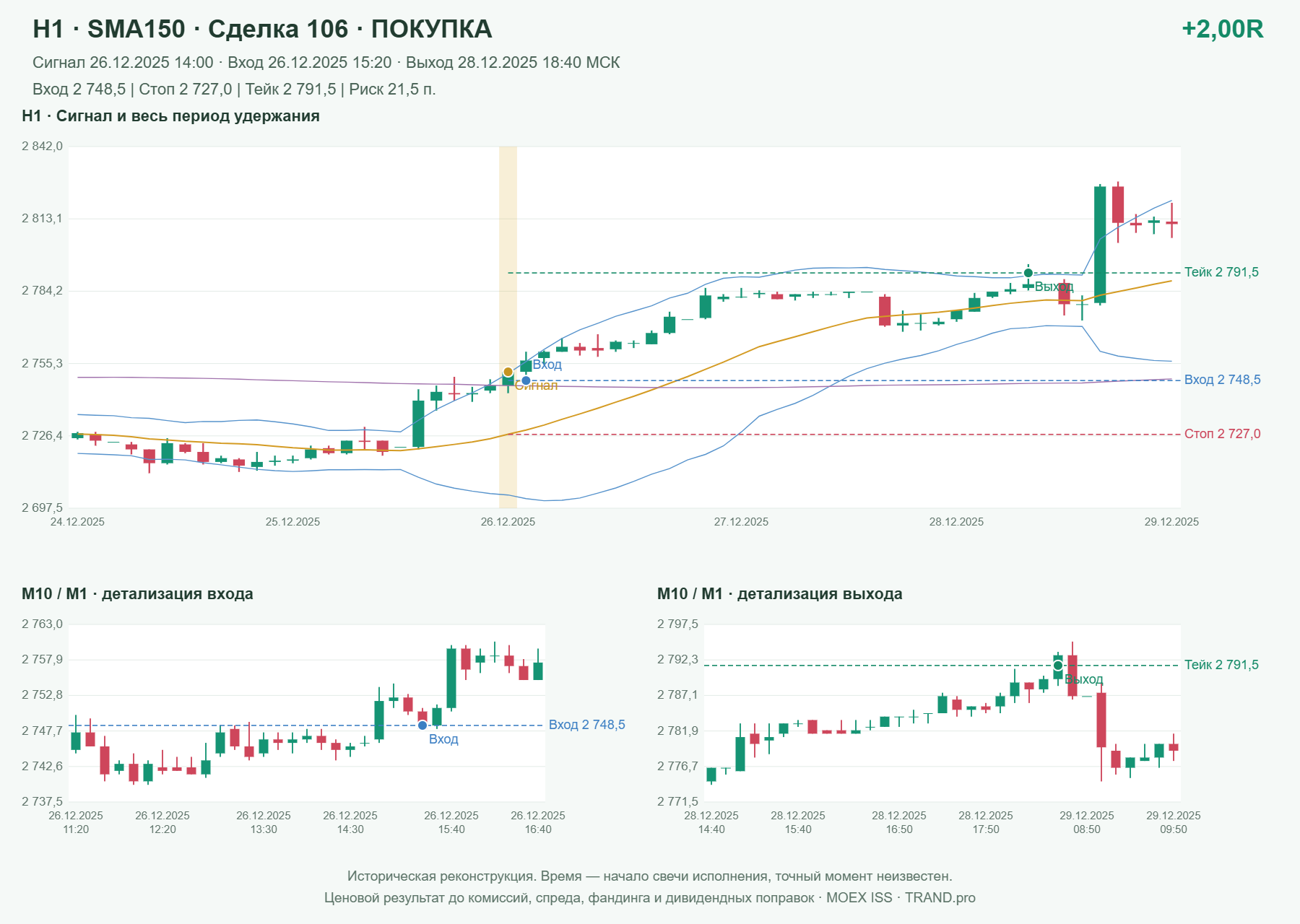Click the 'Тейк 2 791,5' label beside the exit detail chart
The width and height of the screenshot is (1300, 924).
[x=1221, y=665]
